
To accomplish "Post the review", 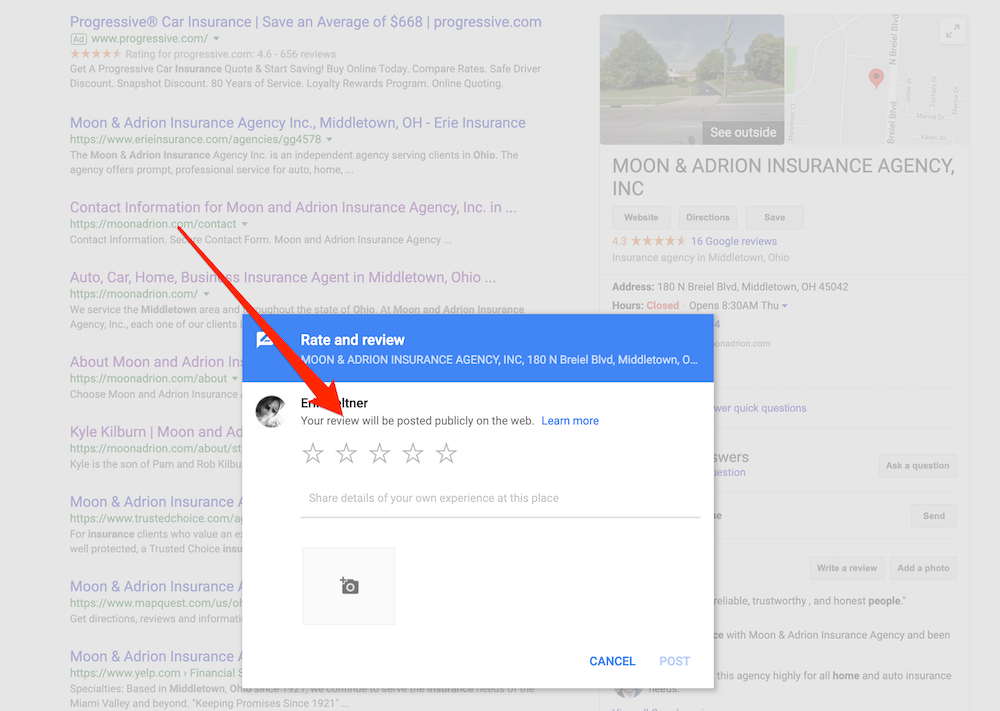I will [675, 661].
